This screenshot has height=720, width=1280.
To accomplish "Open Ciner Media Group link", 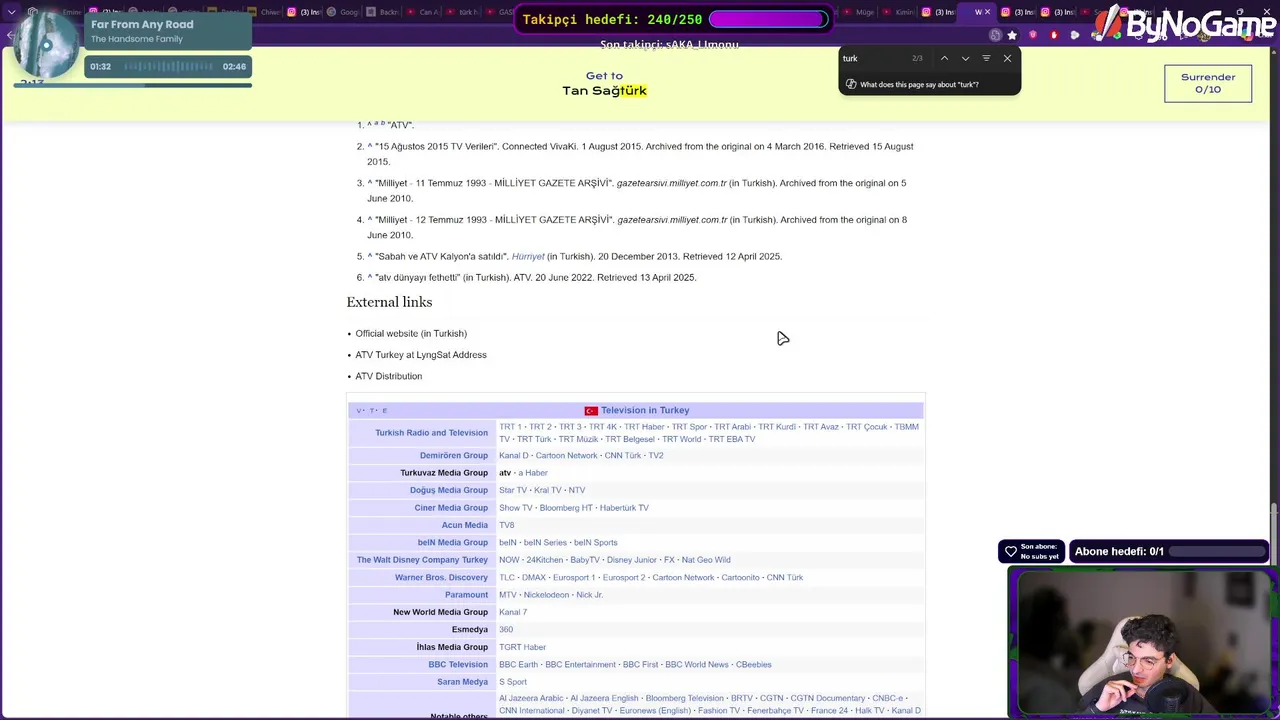I will (451, 508).
